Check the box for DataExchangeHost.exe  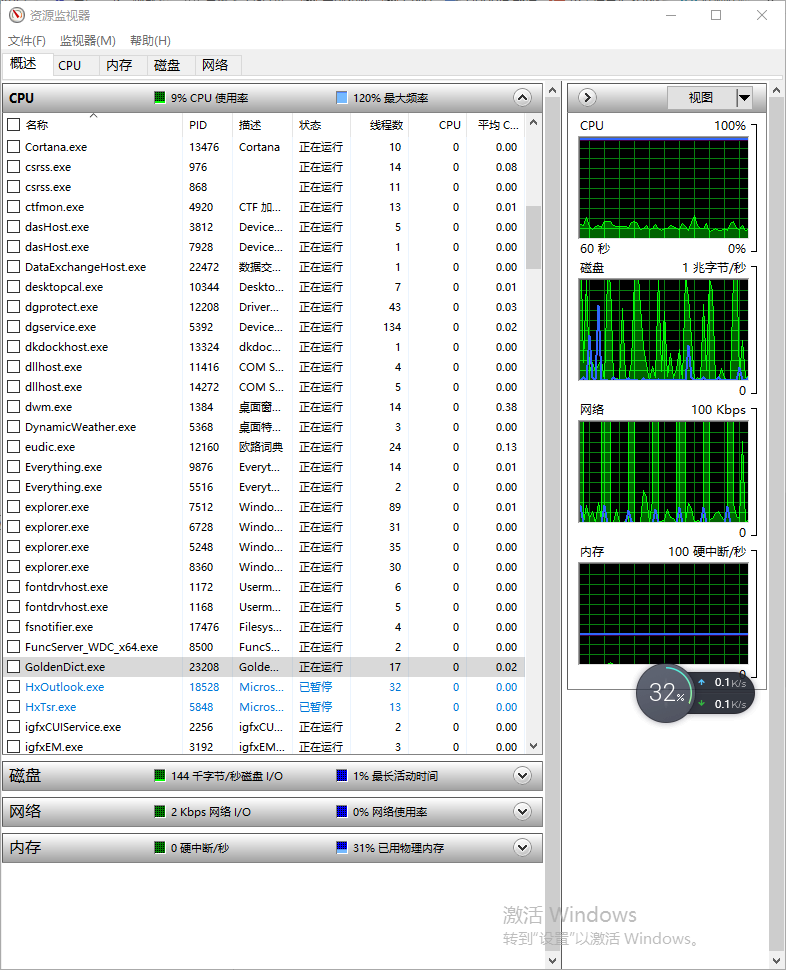pyautogui.click(x=13, y=267)
